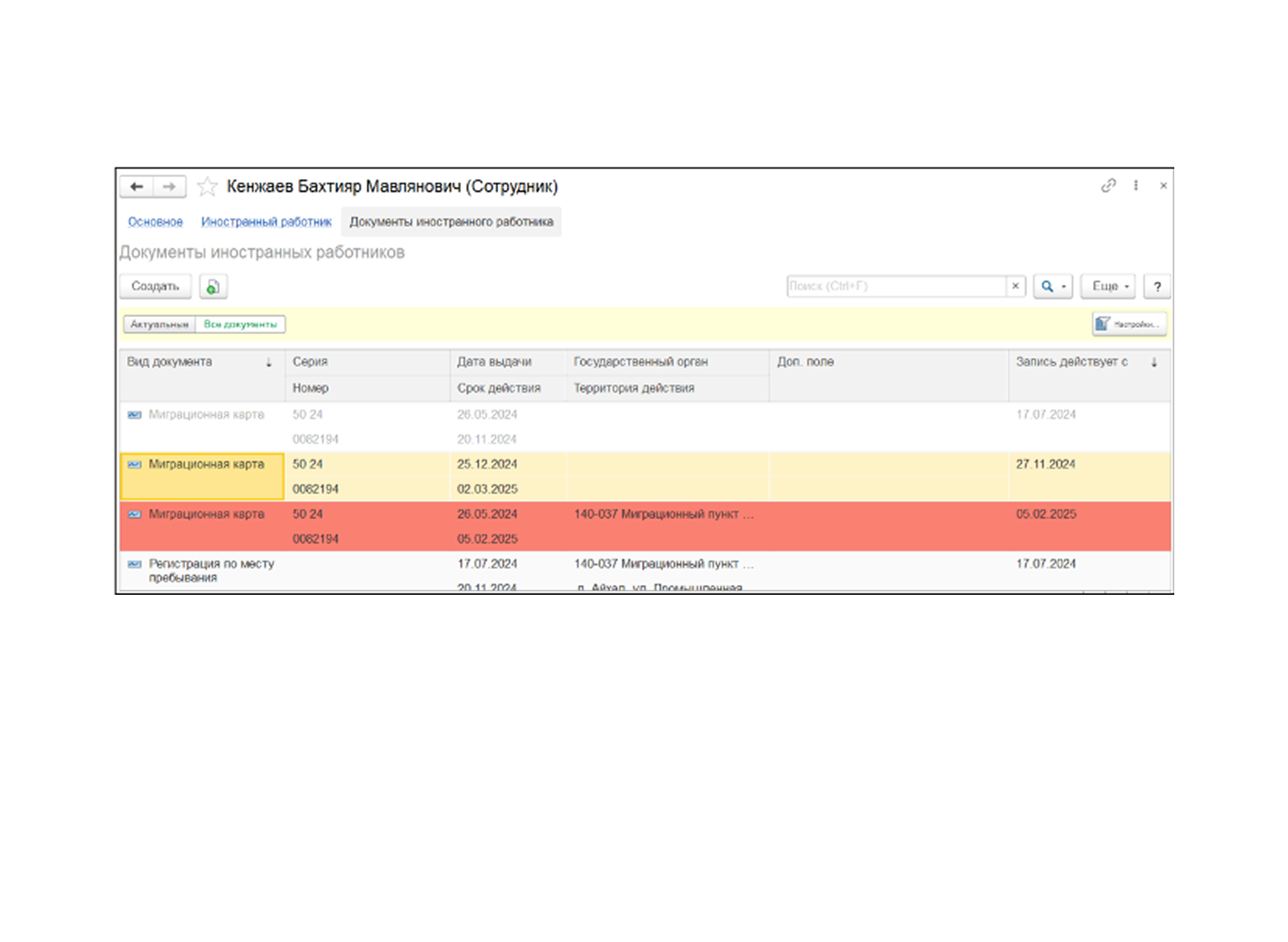Open the Основное tab
1288x942 pixels.
[155, 222]
